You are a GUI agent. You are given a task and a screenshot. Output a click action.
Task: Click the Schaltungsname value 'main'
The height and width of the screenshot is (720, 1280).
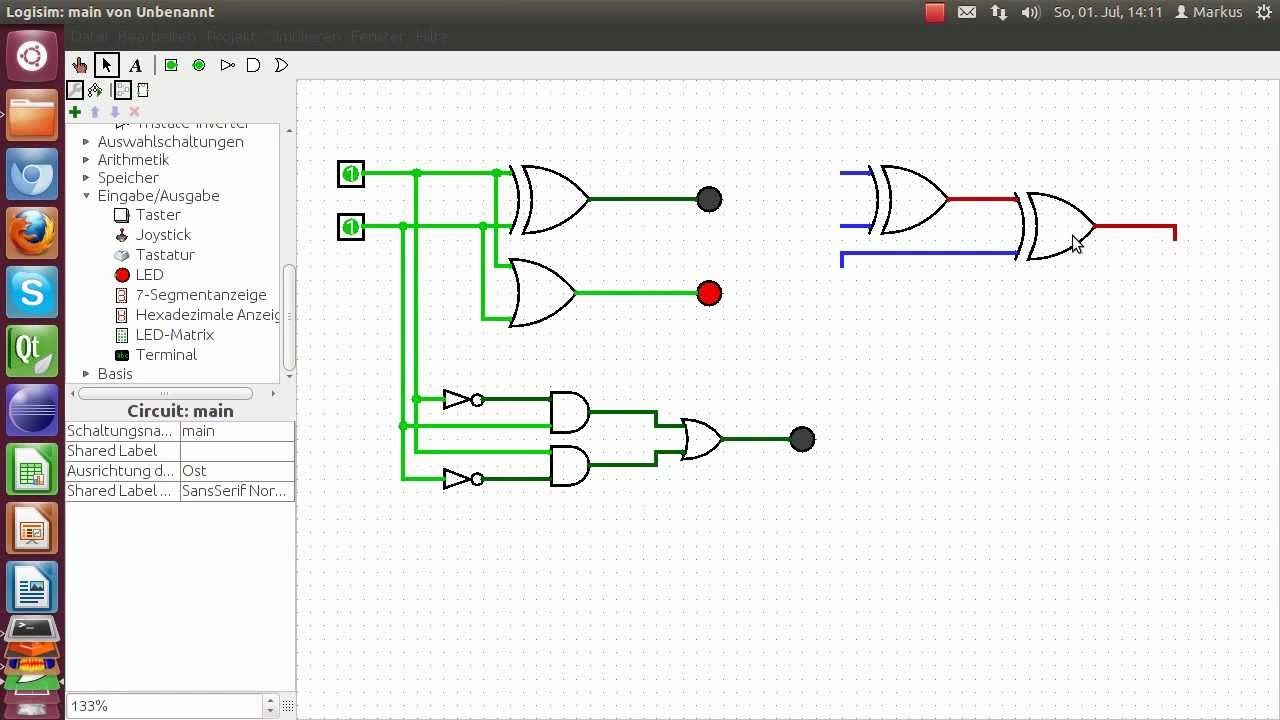(x=237, y=431)
